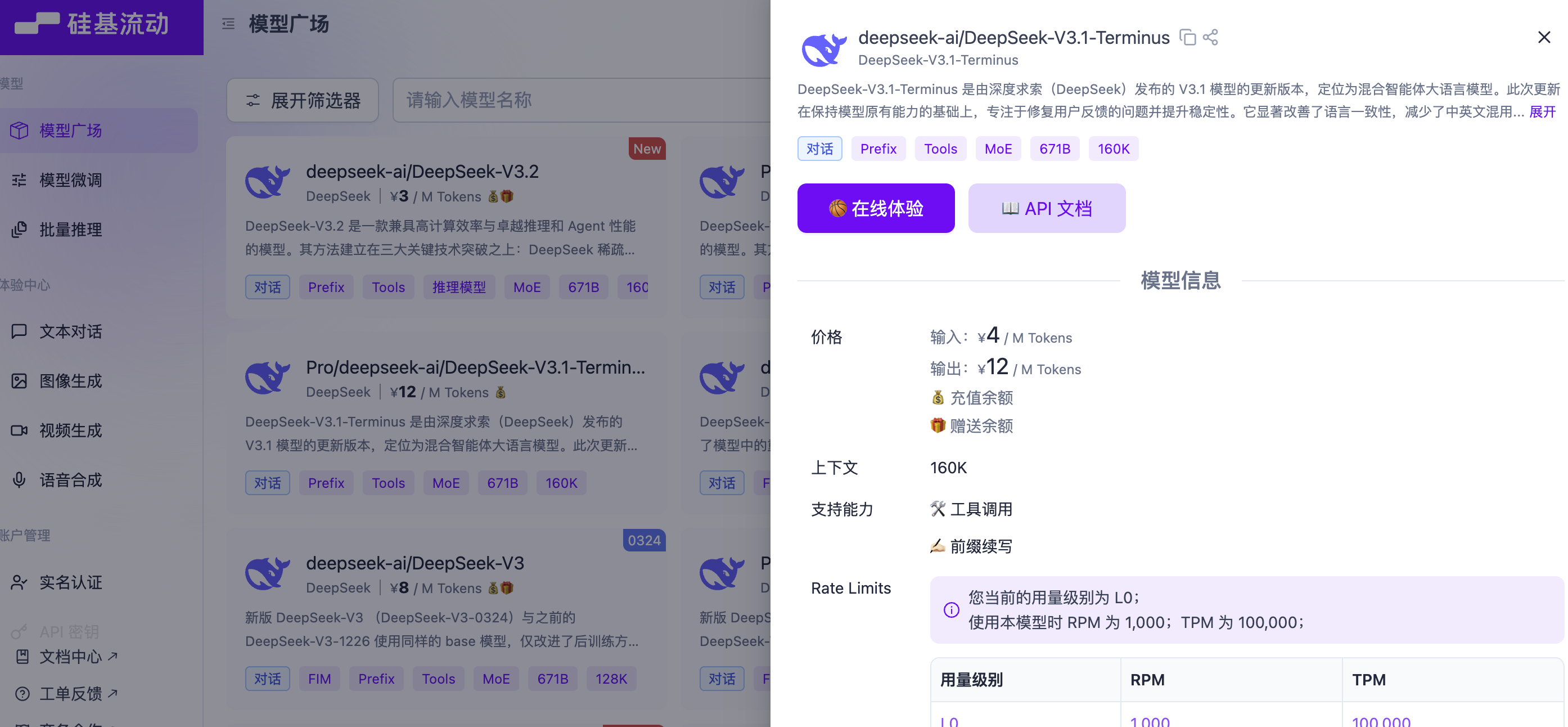Screen dimensions: 1568x727
Task: Click MoE tag on Pro DeepSeek-V3.1-Terminus card
Action: tap(445, 483)
